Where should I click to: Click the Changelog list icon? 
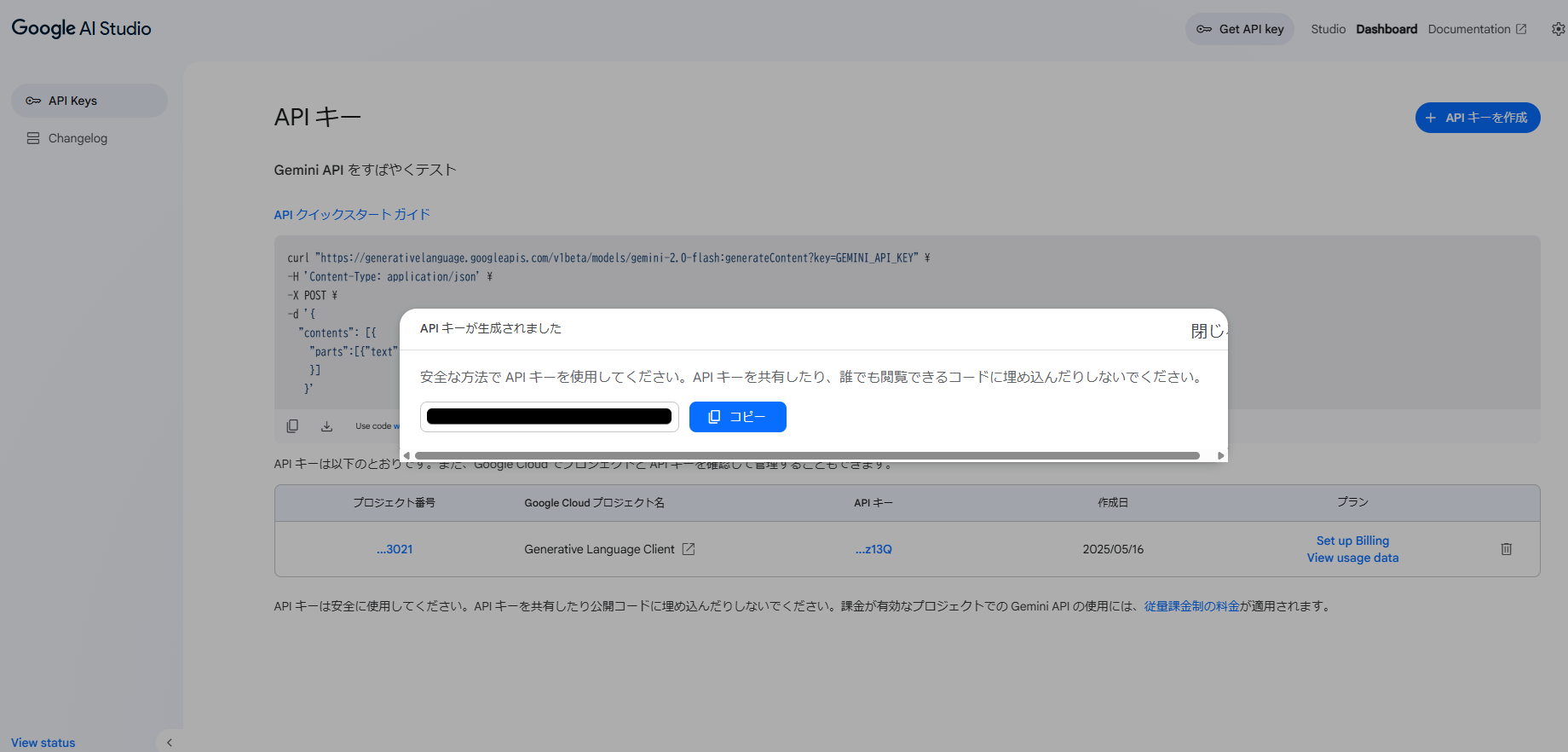[33, 138]
